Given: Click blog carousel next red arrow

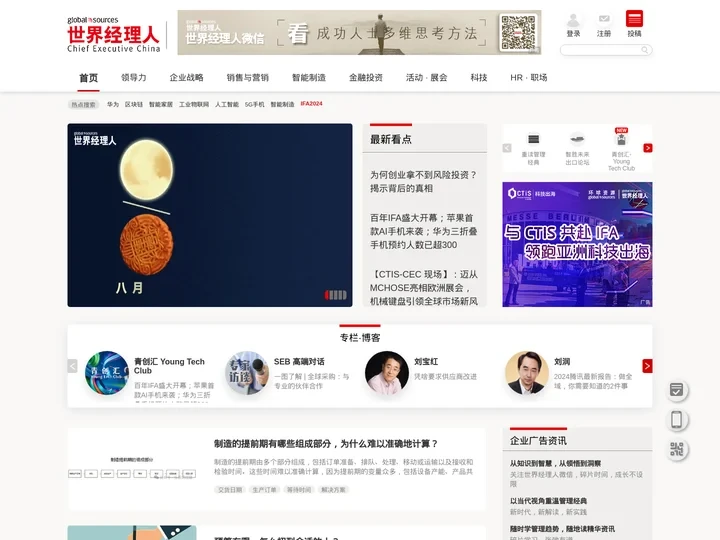Looking at the screenshot, I should (647, 366).
